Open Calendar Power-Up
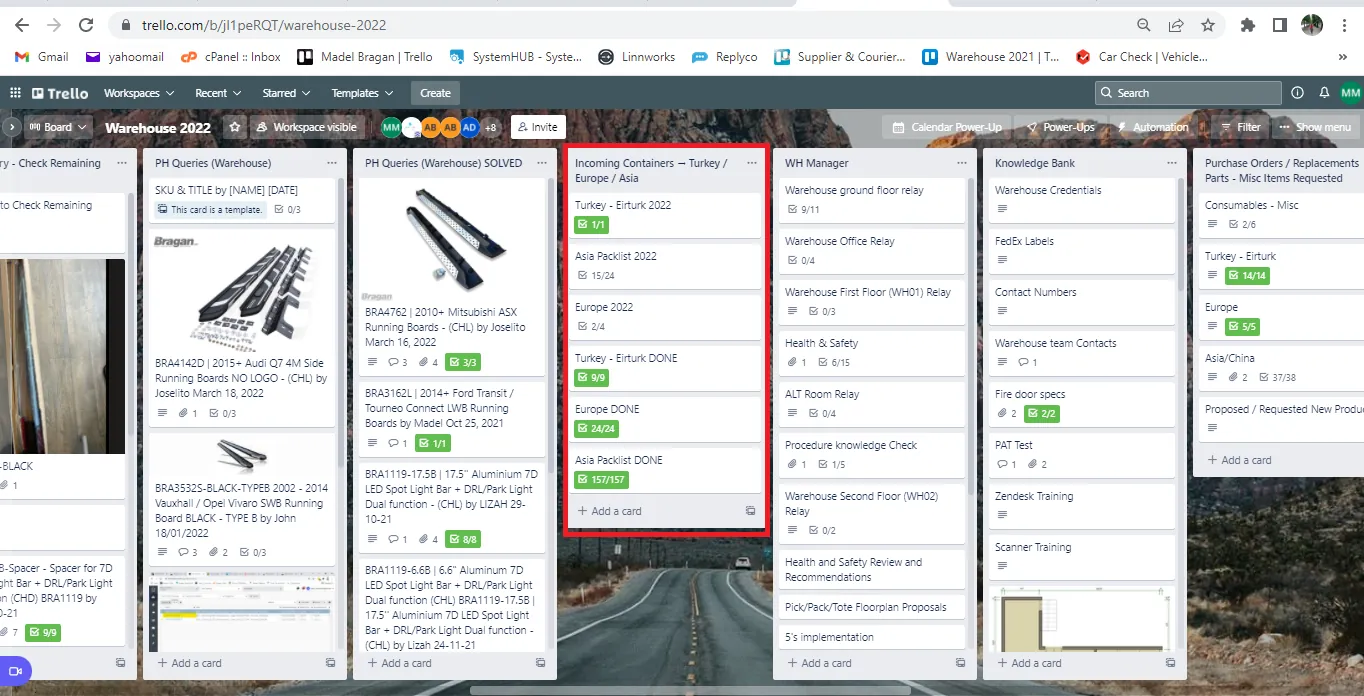This screenshot has height=696, width=1364. pyautogui.click(x=946, y=127)
